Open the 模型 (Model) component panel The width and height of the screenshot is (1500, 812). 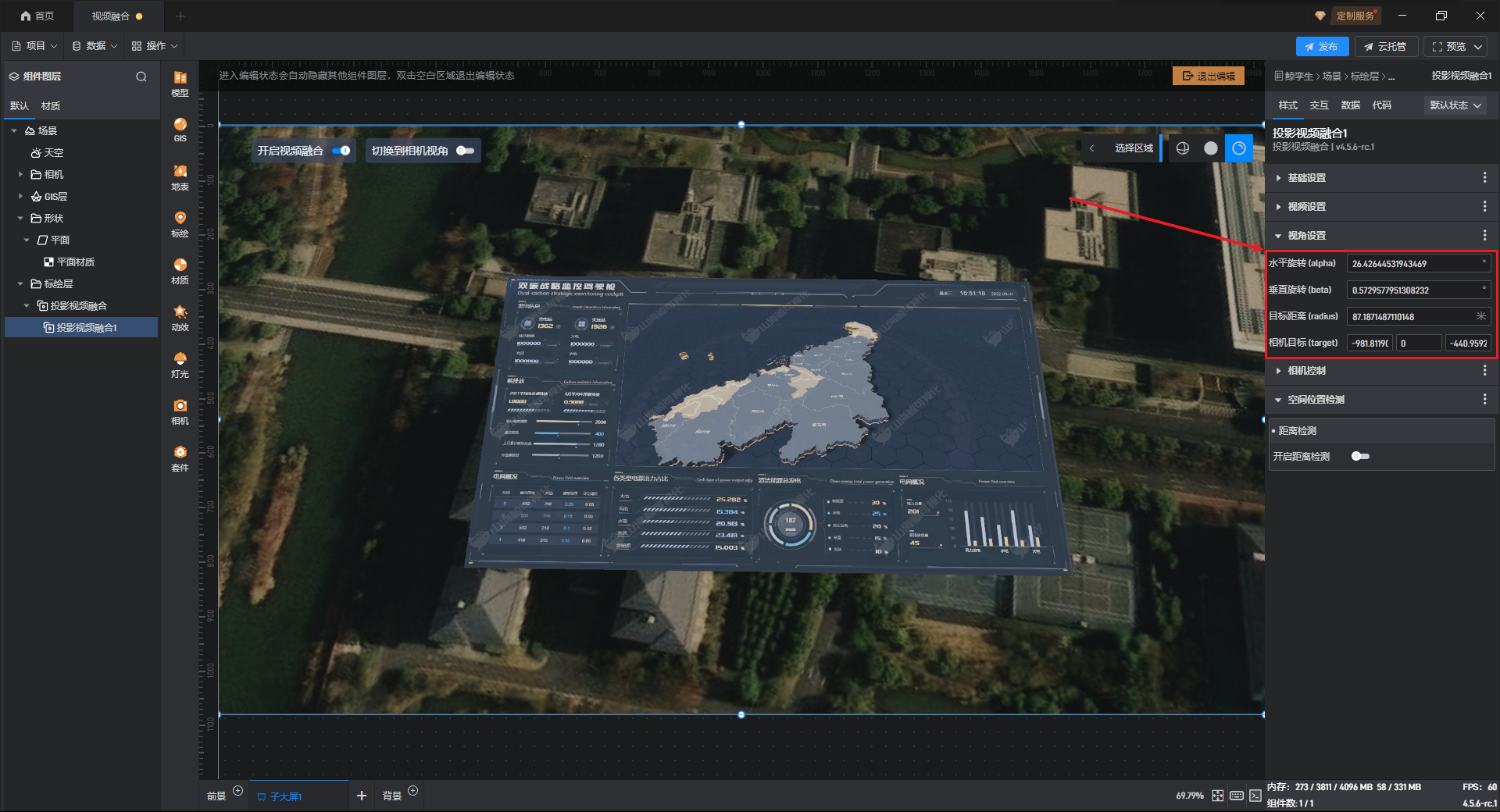click(180, 84)
